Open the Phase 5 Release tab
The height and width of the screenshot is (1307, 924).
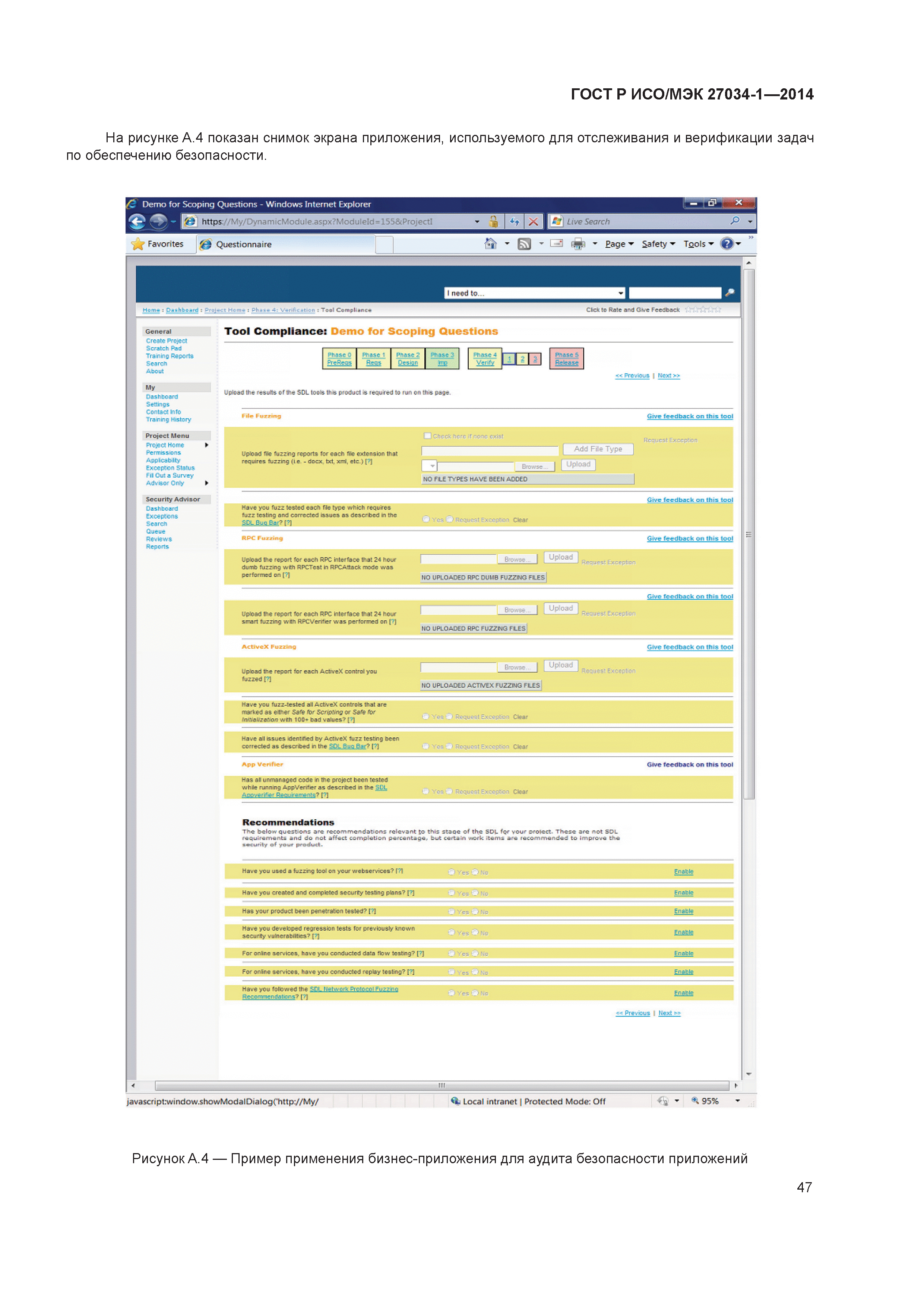click(566, 359)
